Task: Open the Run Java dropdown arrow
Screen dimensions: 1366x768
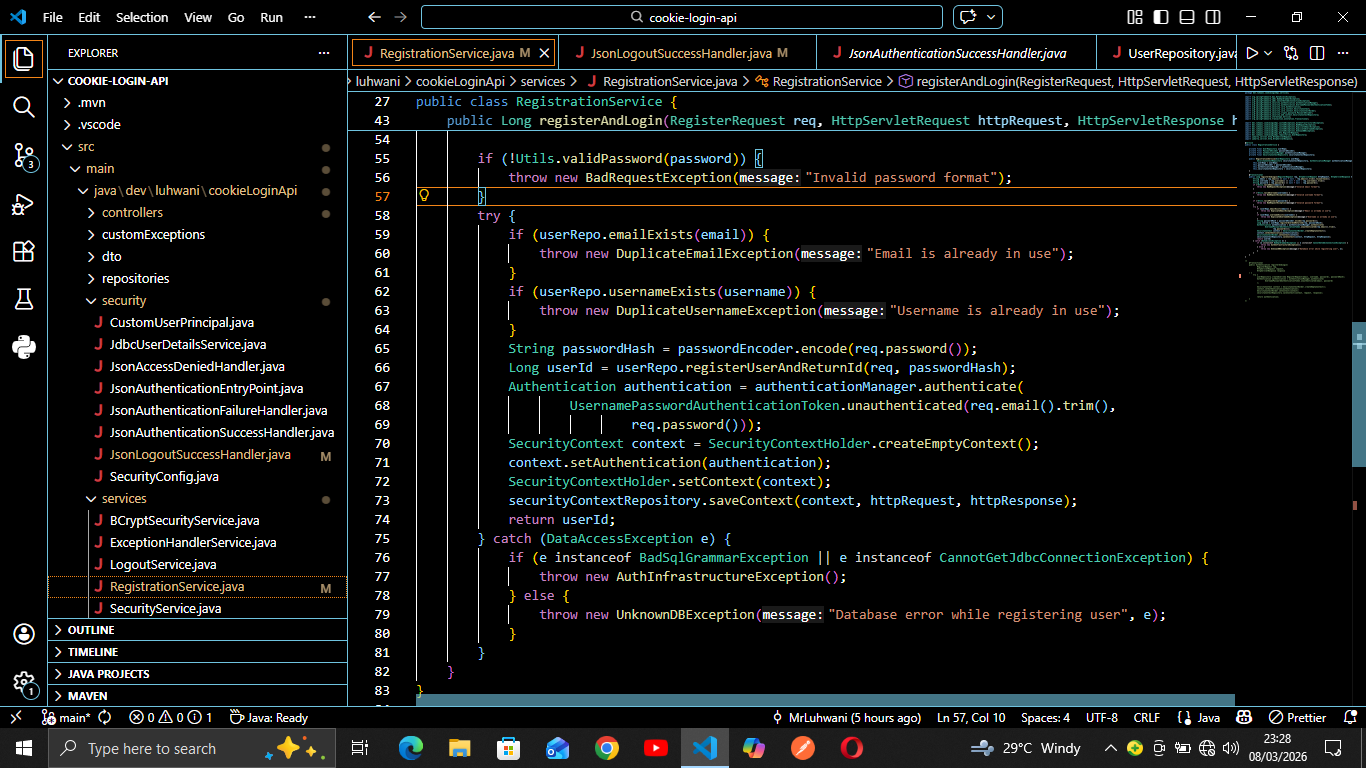Action: tap(1268, 53)
